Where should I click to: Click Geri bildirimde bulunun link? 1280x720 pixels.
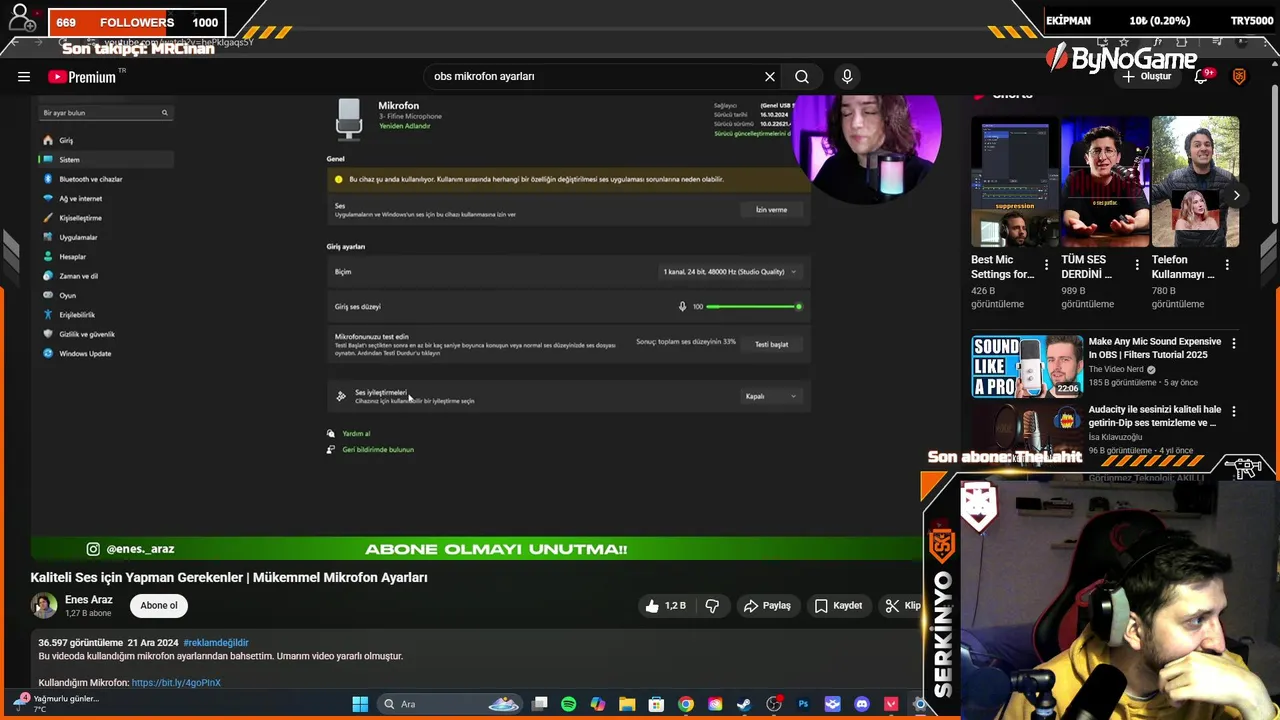(378, 450)
